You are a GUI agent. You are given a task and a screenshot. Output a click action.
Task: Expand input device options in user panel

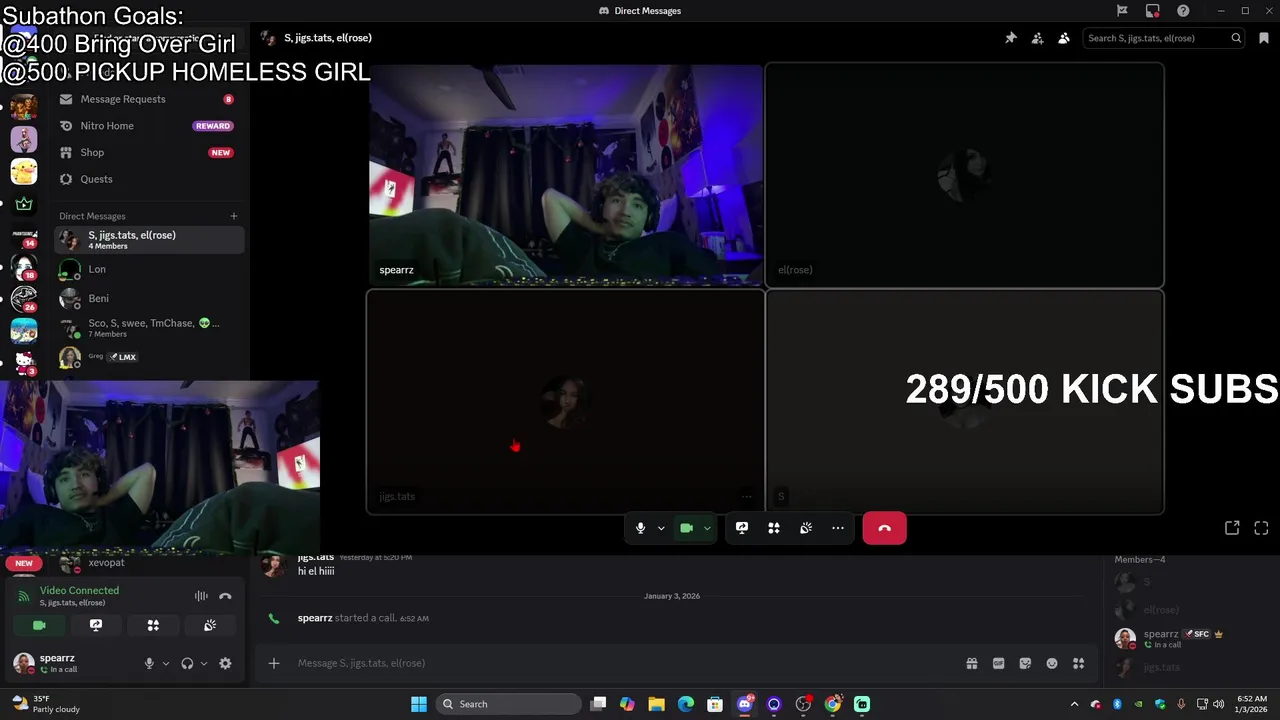166,663
